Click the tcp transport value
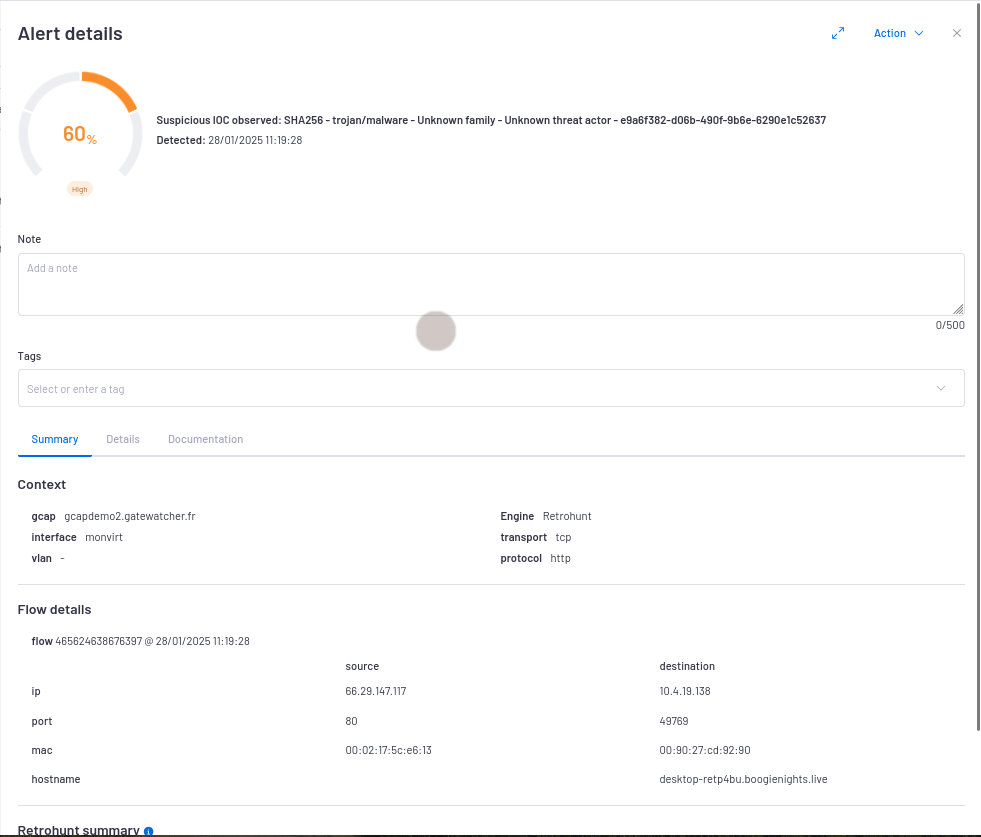Screen dimensions: 981x837 pos(563,537)
